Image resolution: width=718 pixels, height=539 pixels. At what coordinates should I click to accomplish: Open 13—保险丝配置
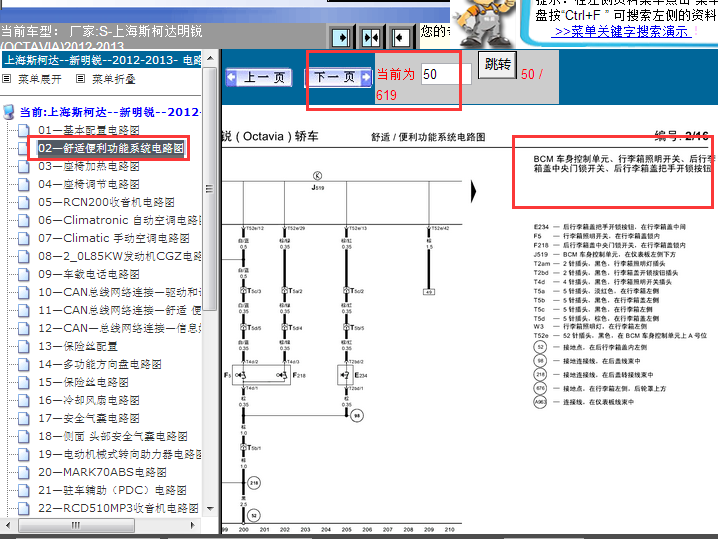click(x=78, y=346)
